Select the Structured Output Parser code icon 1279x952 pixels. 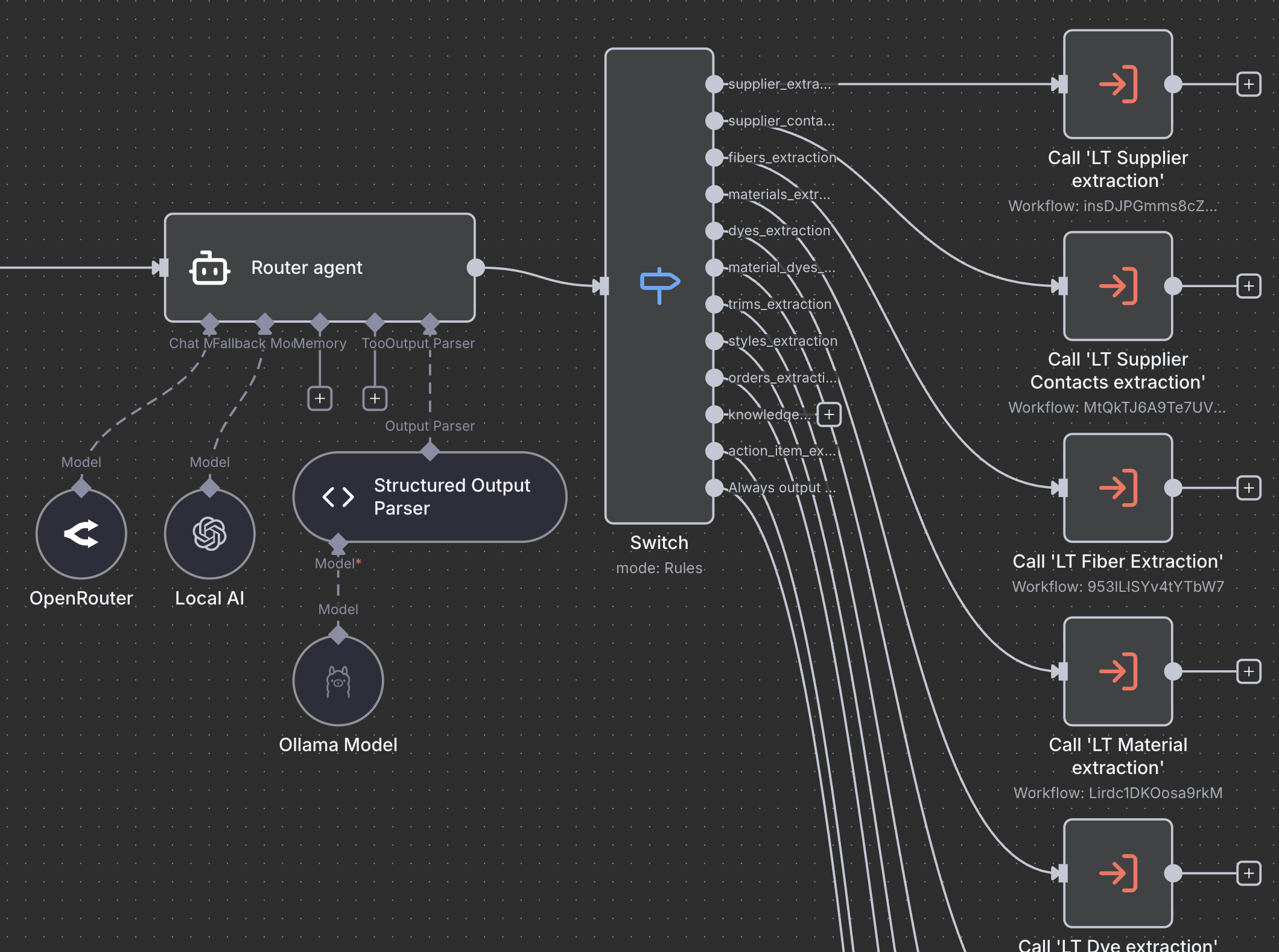(x=338, y=497)
